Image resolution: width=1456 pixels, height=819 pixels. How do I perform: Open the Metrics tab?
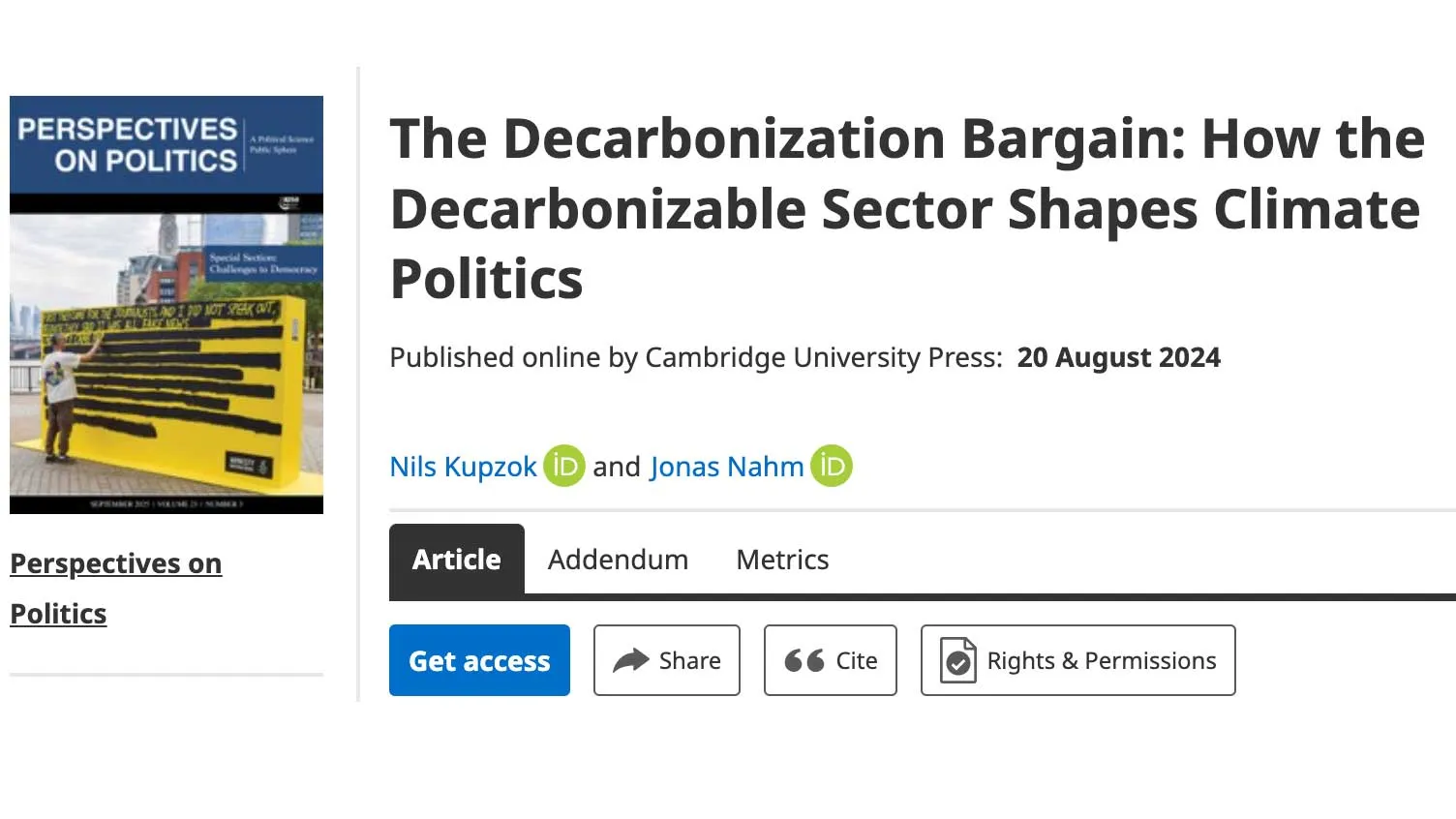point(782,559)
